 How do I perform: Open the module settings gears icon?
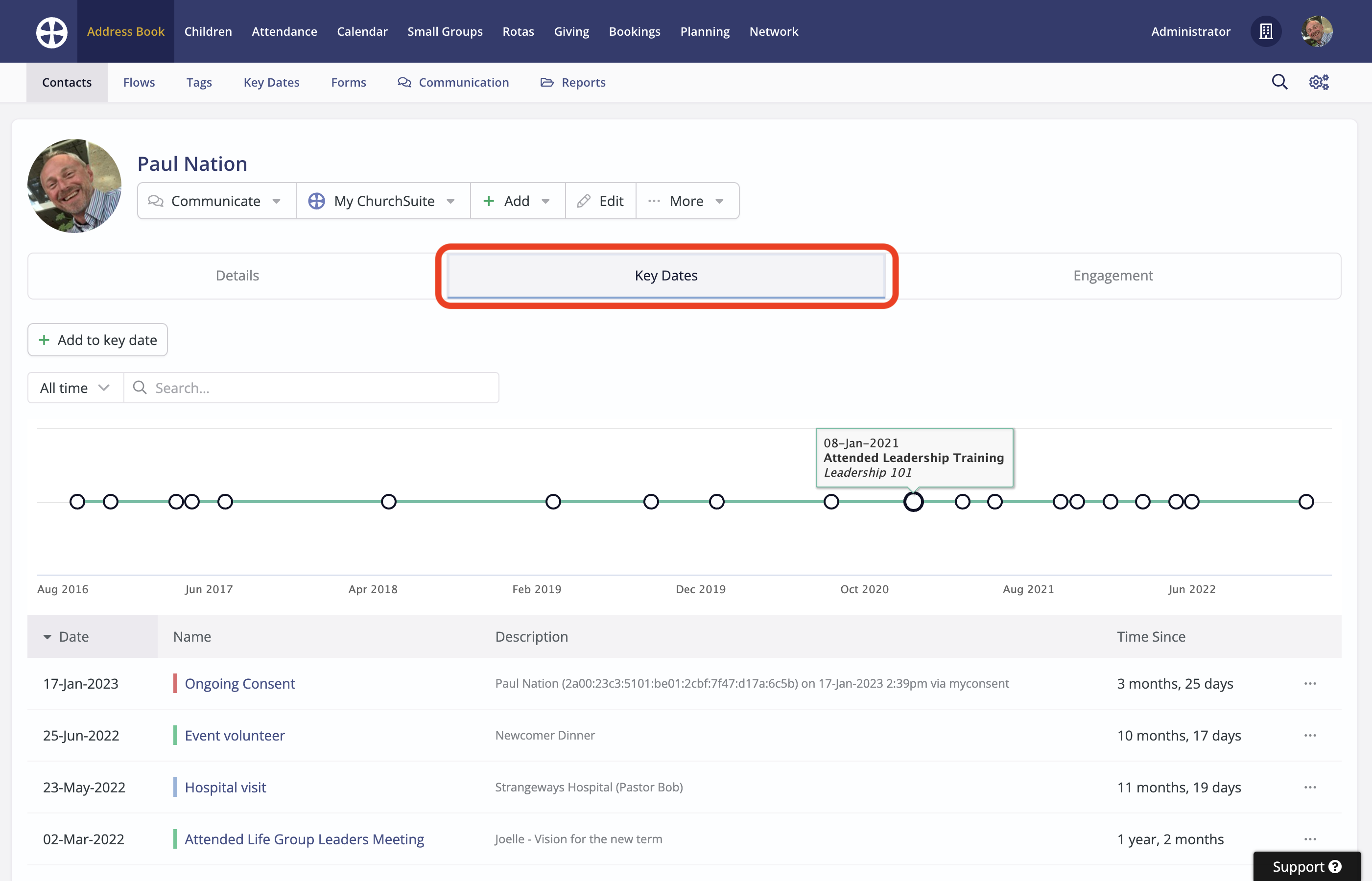(x=1319, y=82)
